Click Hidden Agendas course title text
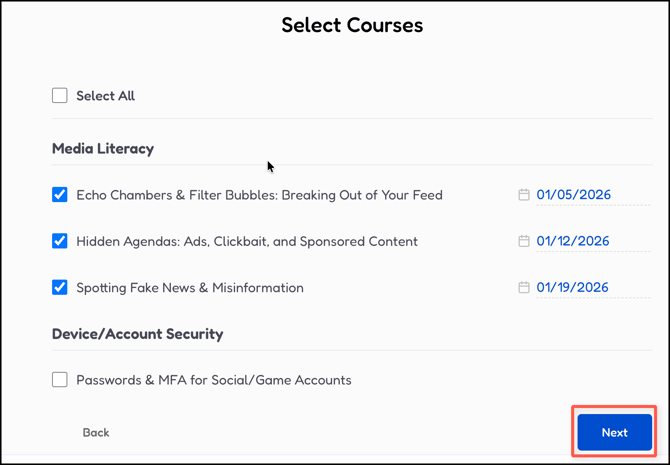This screenshot has height=465, width=670. (247, 241)
